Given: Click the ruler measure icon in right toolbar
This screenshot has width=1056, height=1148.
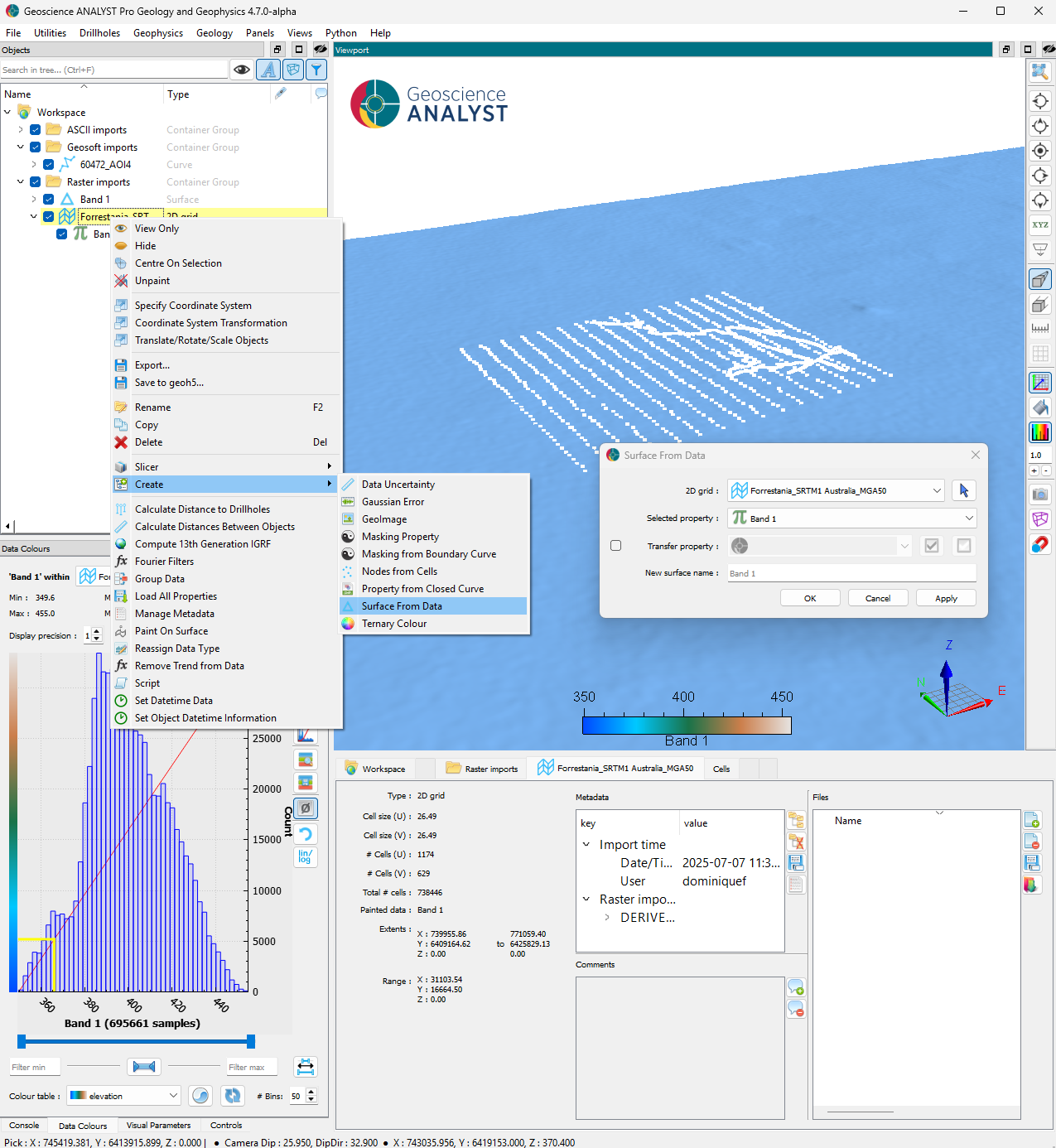Looking at the screenshot, I should 1039,329.
